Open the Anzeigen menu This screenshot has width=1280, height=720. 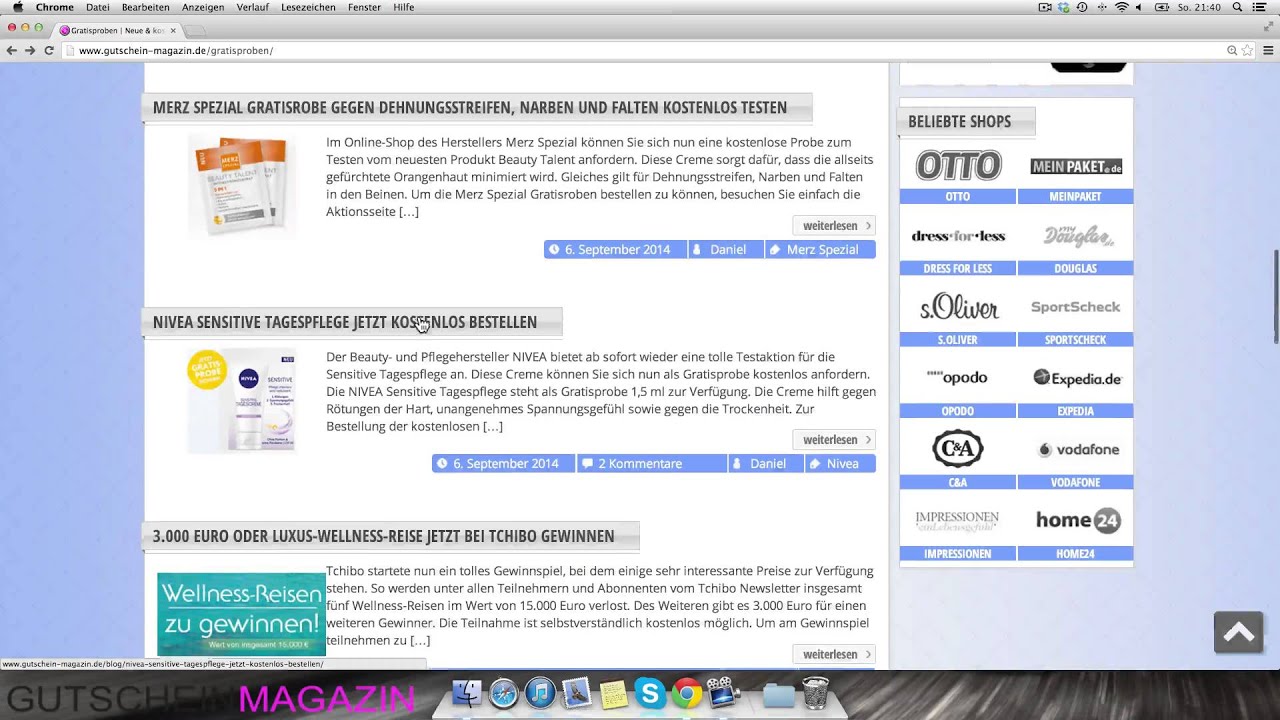pos(203,7)
